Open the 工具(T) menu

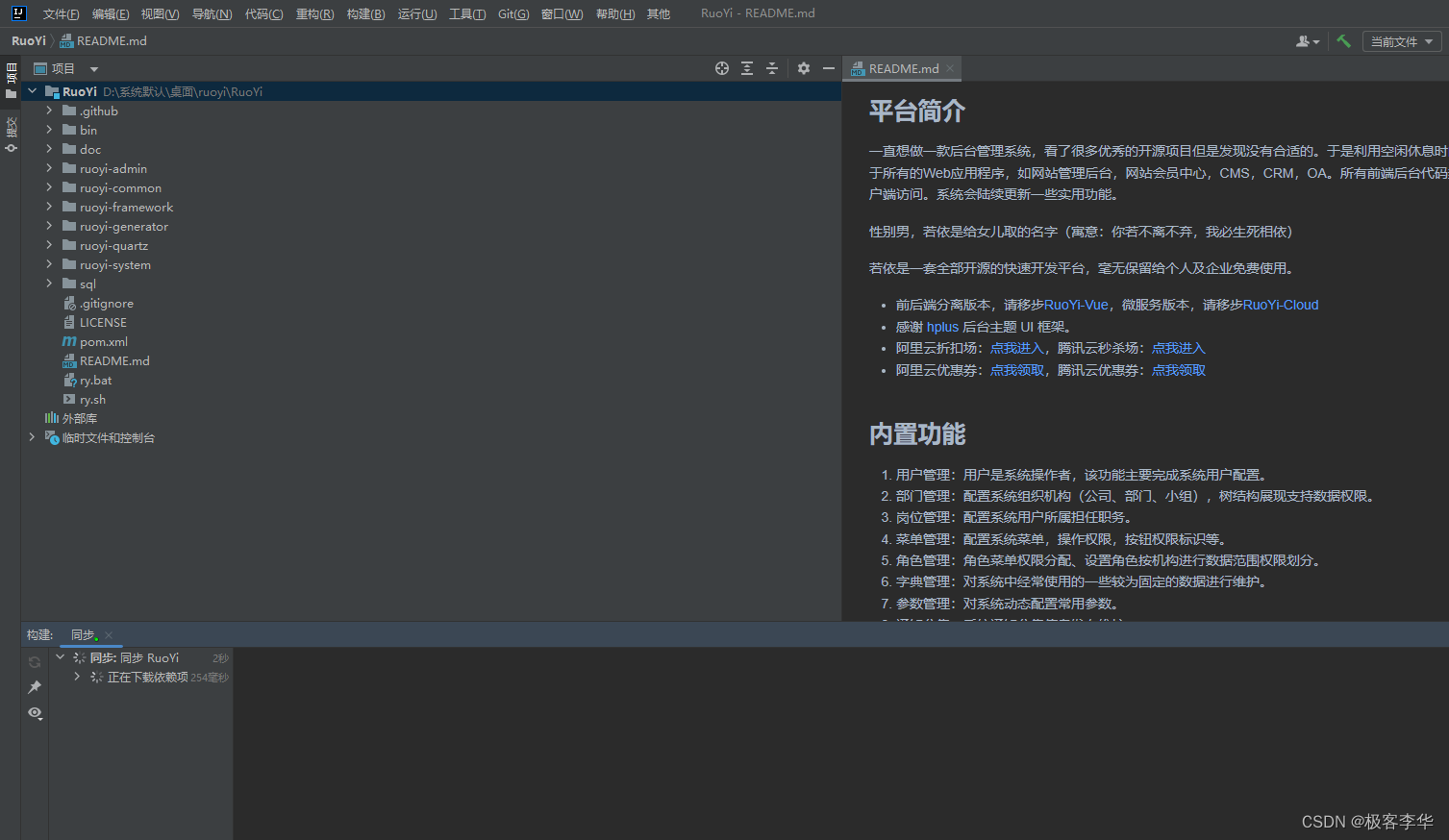pos(467,13)
